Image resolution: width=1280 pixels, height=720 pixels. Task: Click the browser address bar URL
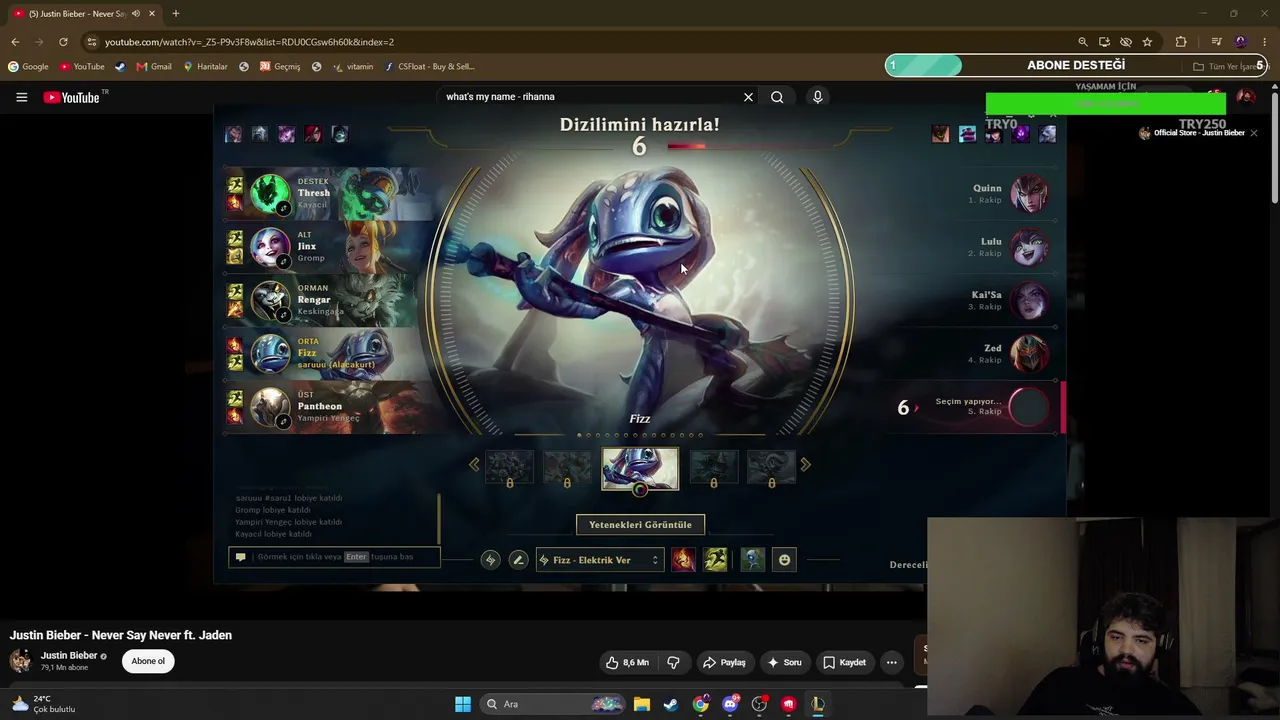pyautogui.click(x=249, y=42)
